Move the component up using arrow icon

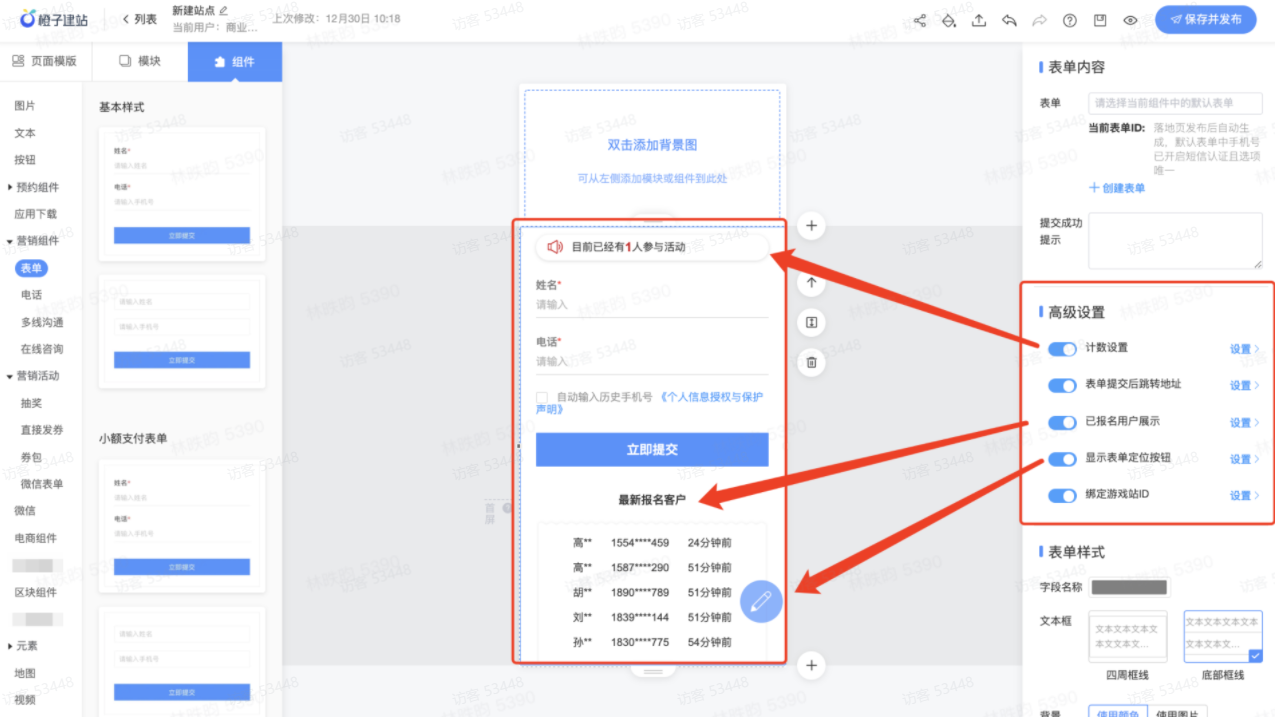click(811, 283)
